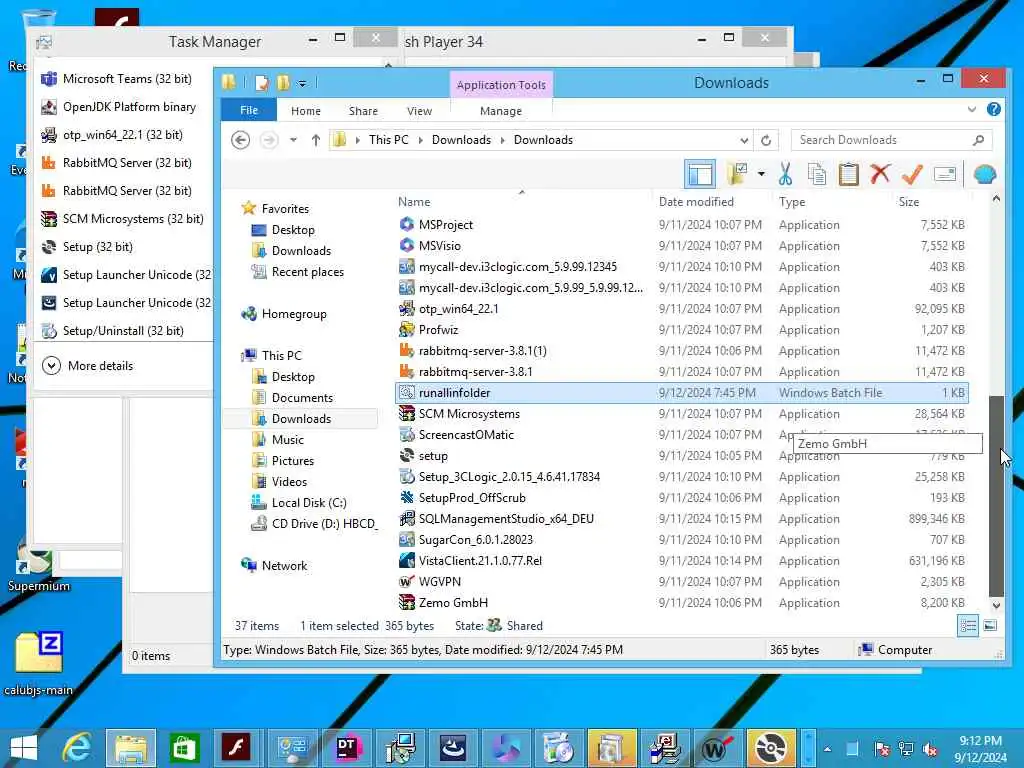
Task: Click the Rename icon in toolbar
Action: [944, 174]
